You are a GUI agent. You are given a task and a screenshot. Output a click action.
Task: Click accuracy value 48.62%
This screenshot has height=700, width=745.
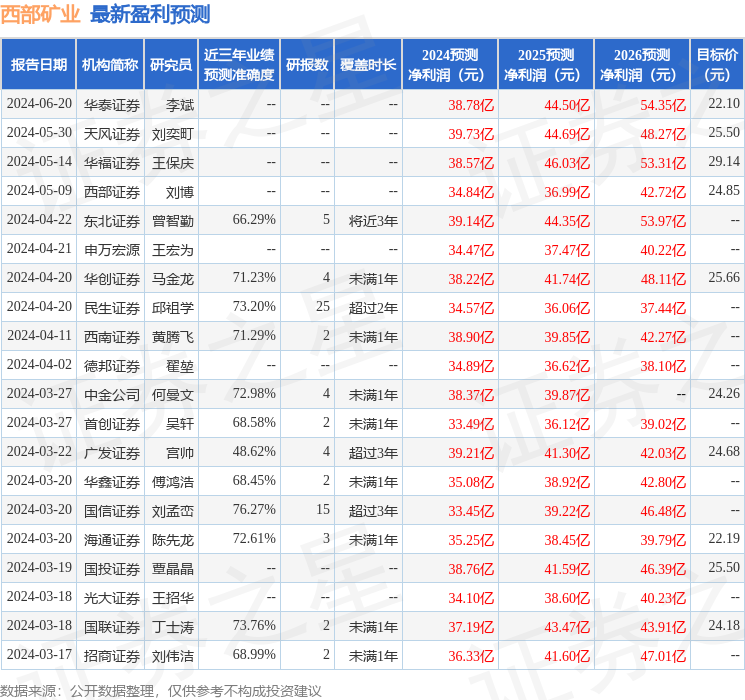pyautogui.click(x=254, y=451)
